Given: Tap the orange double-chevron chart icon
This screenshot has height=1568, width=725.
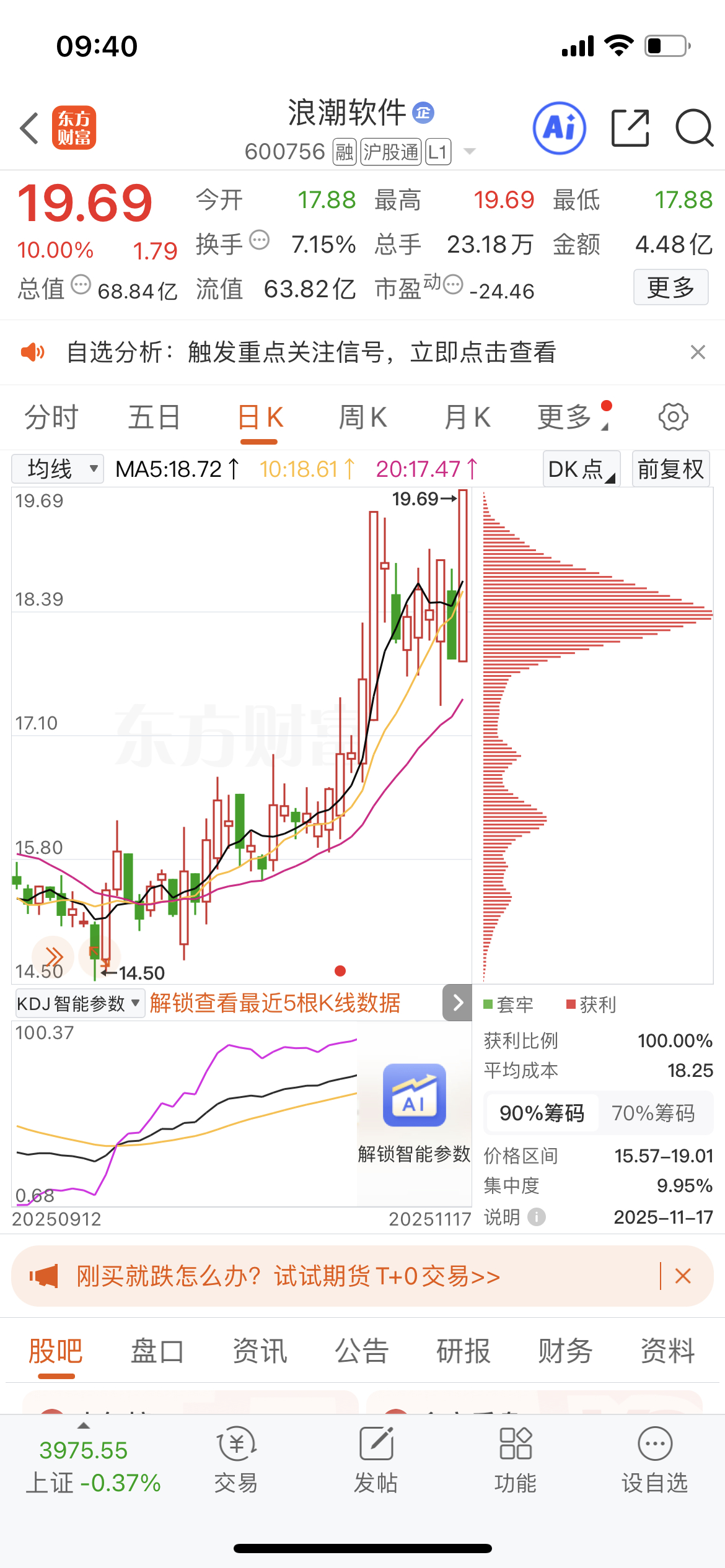Looking at the screenshot, I should (53, 957).
